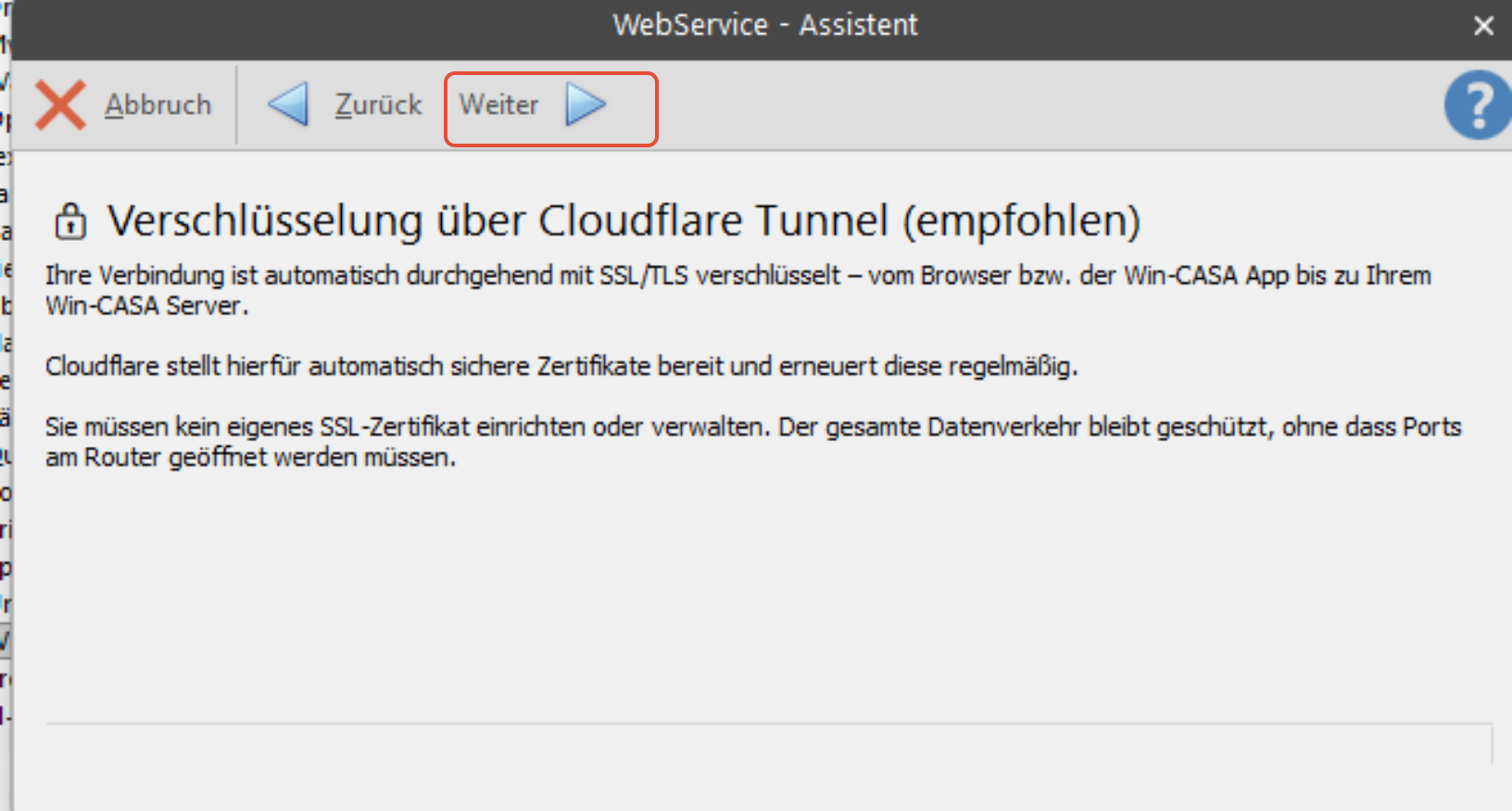Click the word "(empfohlen)" in the heading
1512x811 pixels.
click(1022, 221)
